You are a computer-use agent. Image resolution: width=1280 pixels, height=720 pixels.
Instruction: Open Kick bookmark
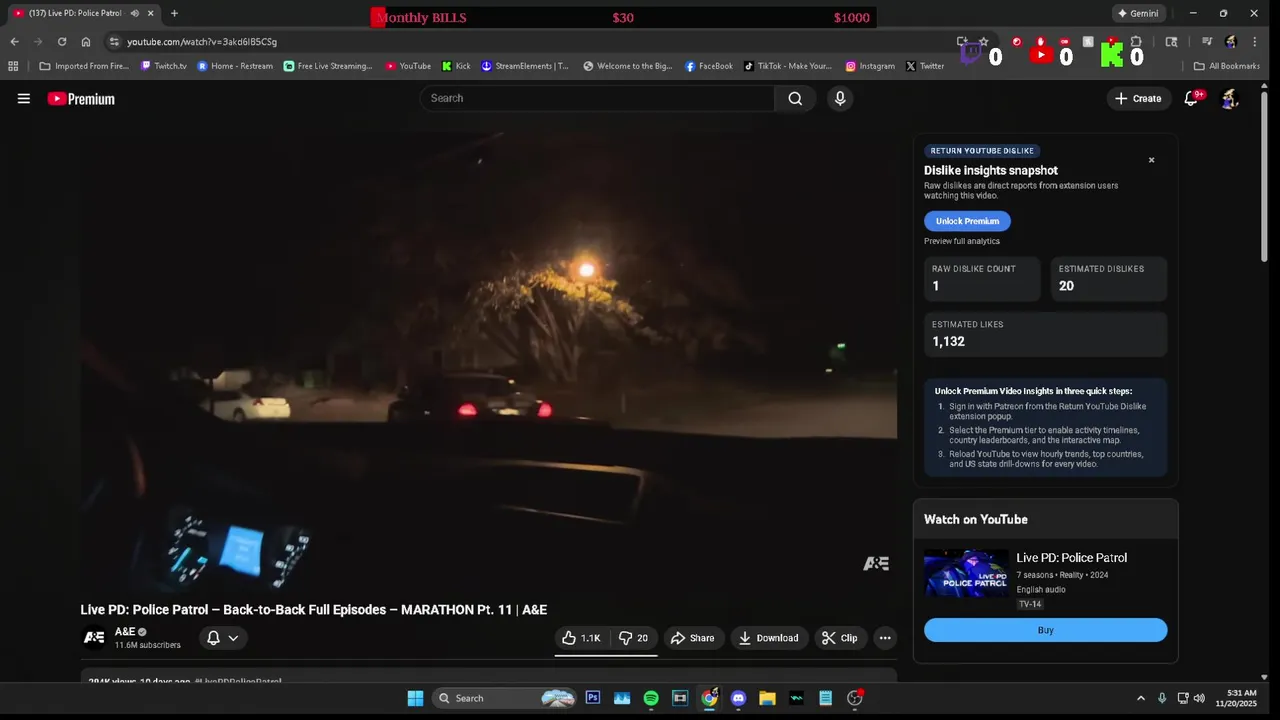click(456, 66)
